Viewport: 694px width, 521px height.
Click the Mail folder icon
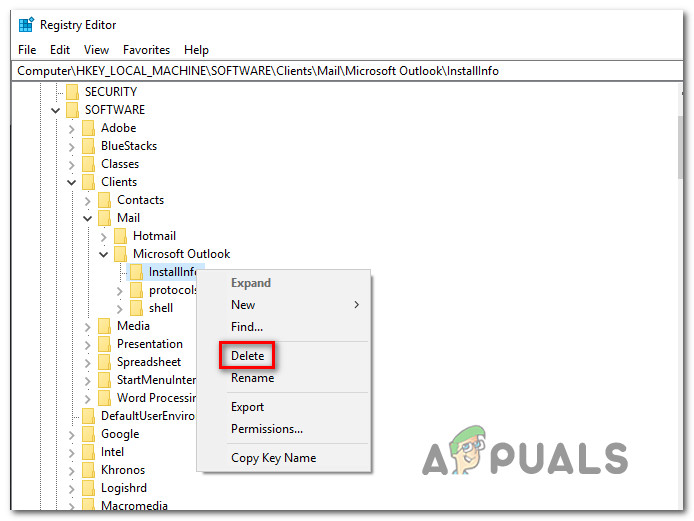point(104,218)
